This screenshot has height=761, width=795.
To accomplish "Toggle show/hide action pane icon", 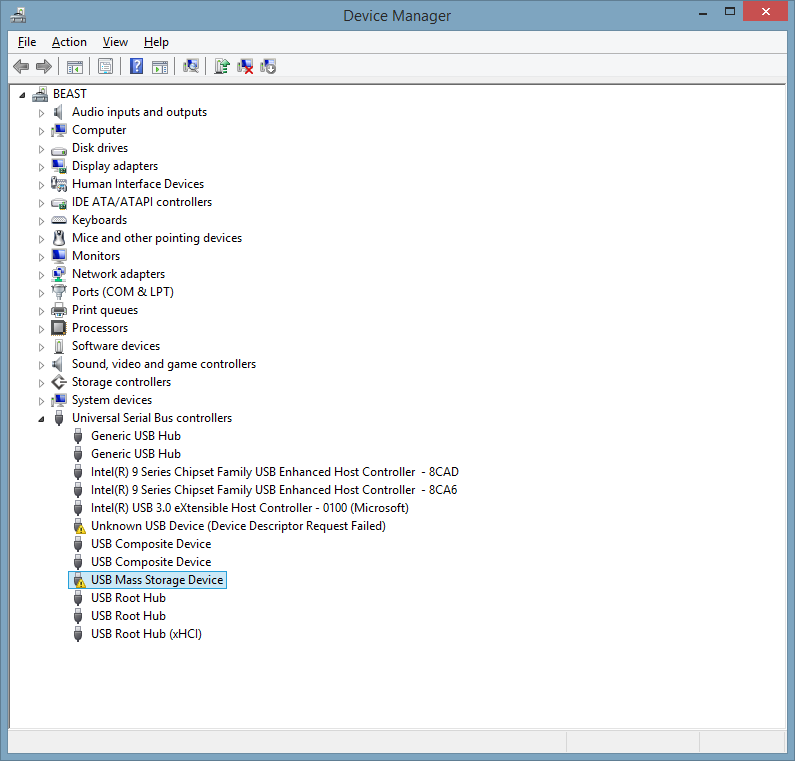I will 160,66.
